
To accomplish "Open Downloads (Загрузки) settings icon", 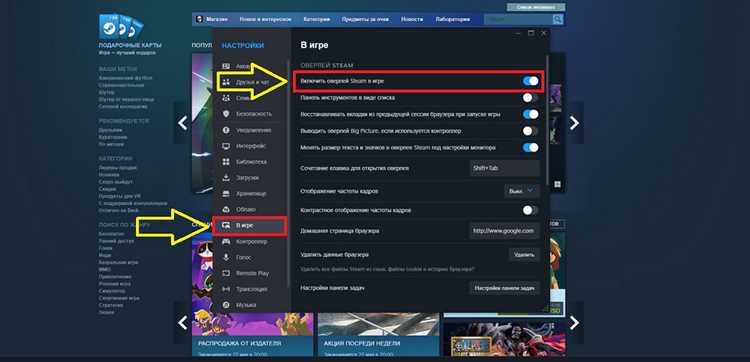I will [227, 178].
